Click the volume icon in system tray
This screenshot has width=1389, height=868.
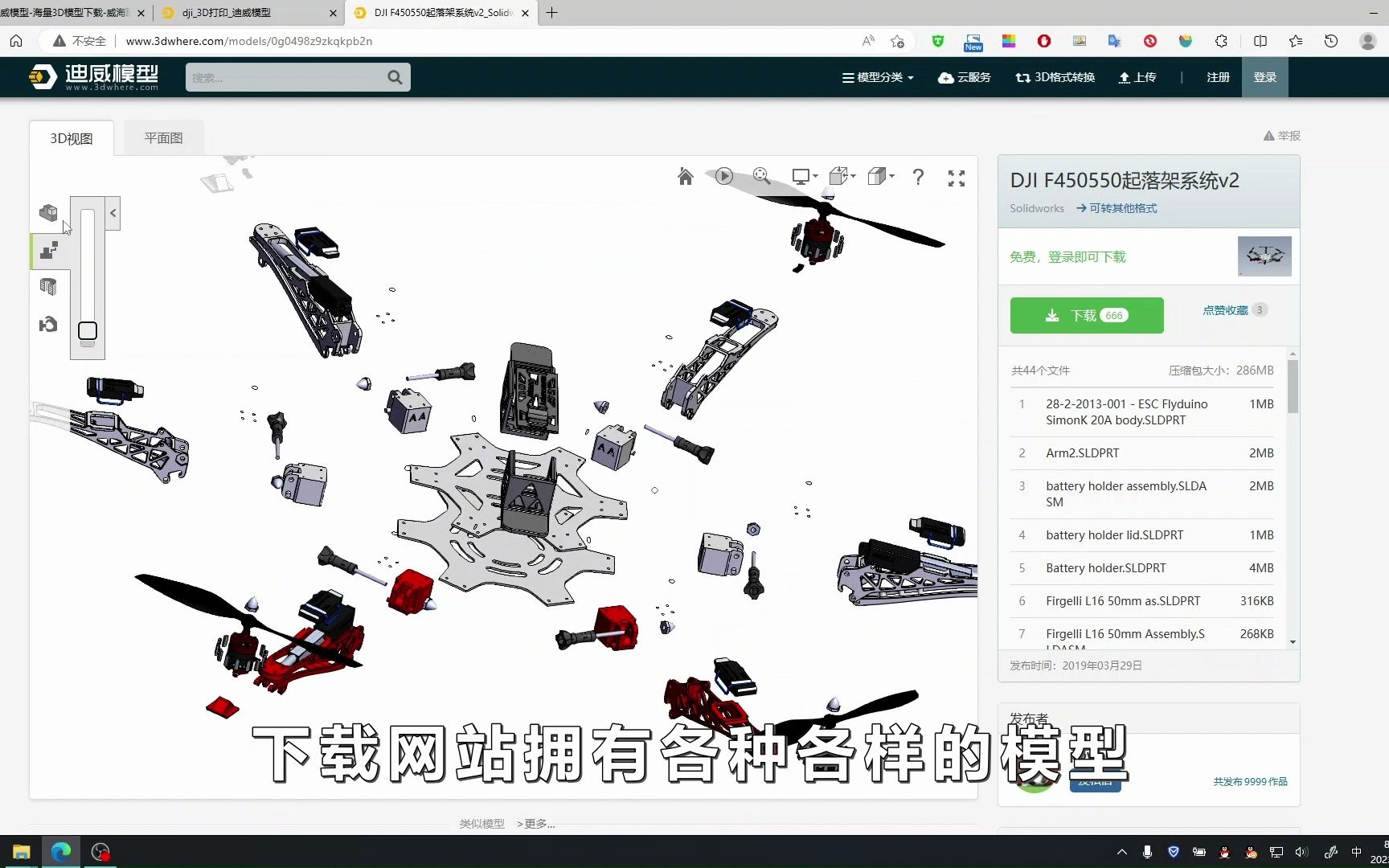click(x=1301, y=852)
